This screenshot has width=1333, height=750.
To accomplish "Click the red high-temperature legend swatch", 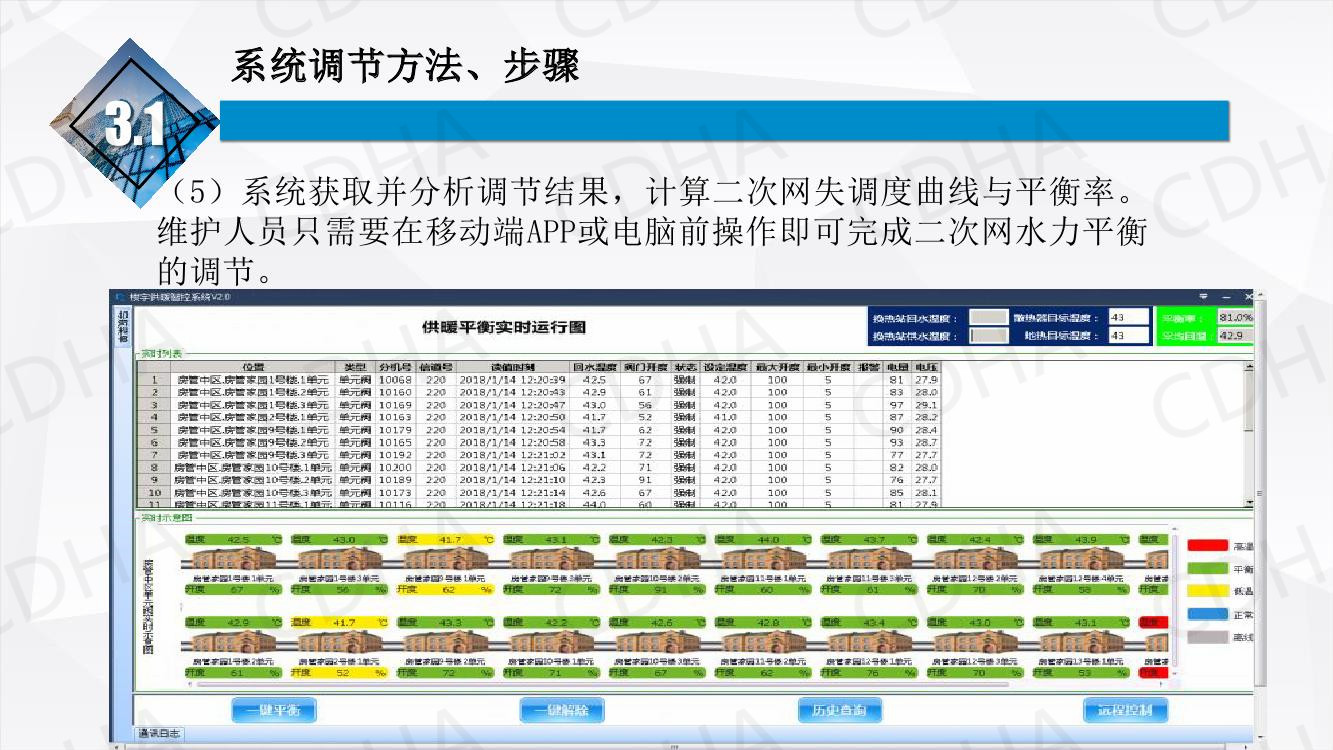I will point(1206,546).
